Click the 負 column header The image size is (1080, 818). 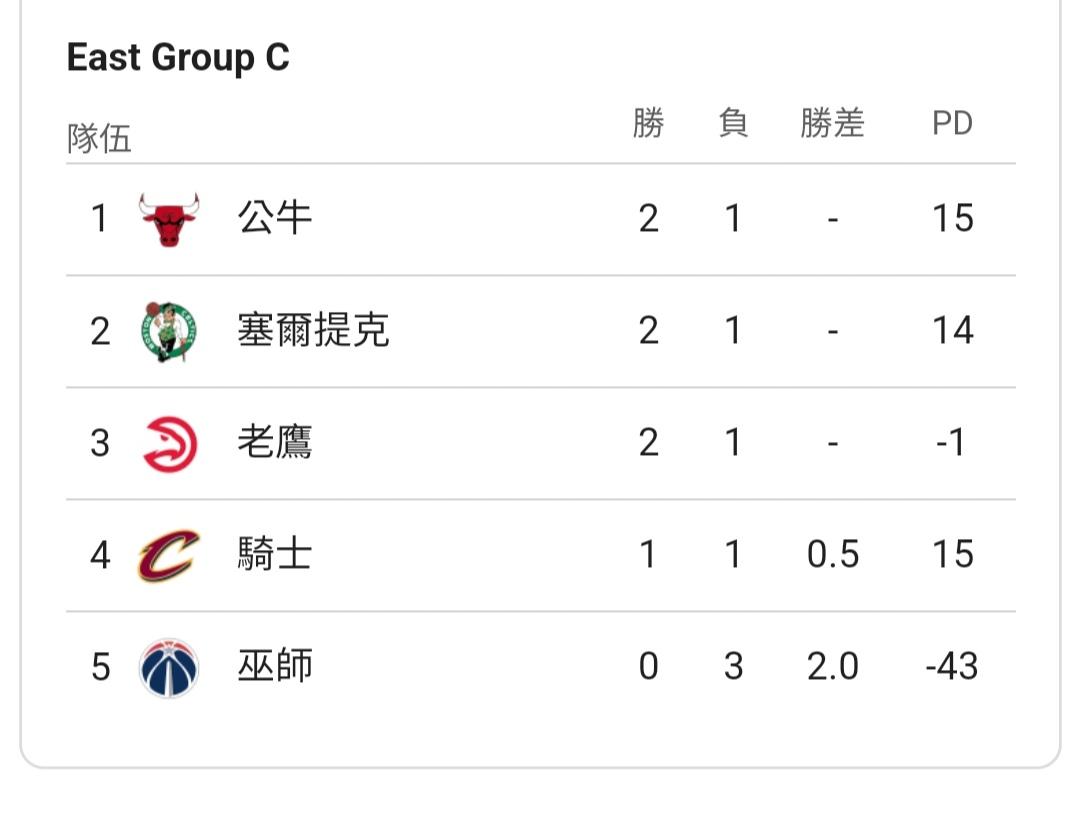pyautogui.click(x=734, y=123)
